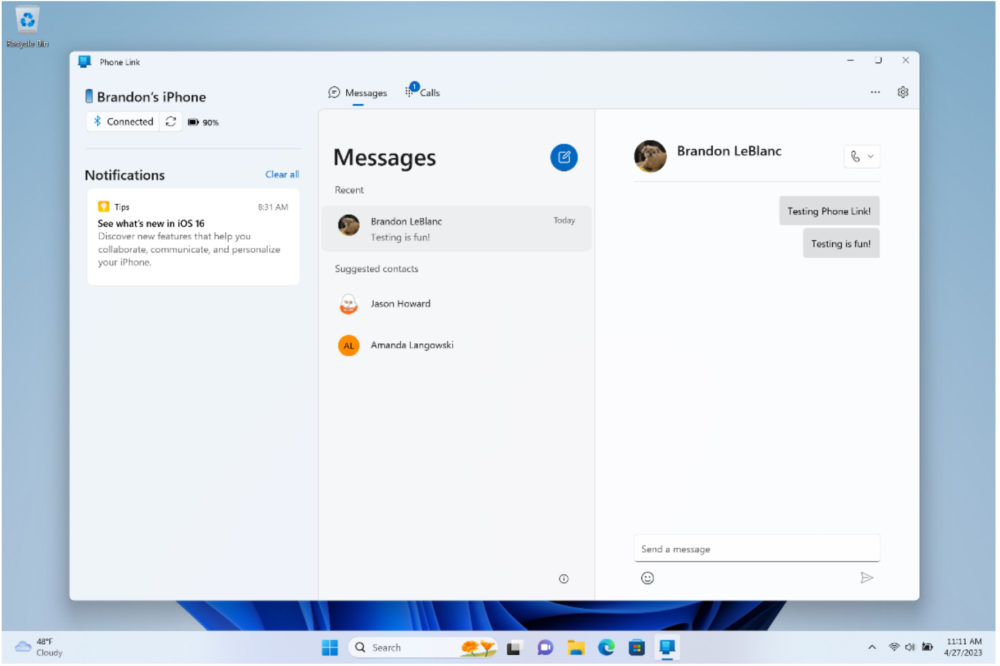The width and height of the screenshot is (1000, 666).
Task: Open File Explorer from the taskbar
Action: coord(577,649)
